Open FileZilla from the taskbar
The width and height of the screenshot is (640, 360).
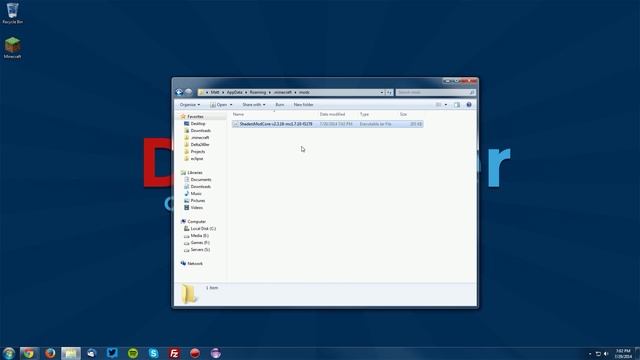pyautogui.click(x=174, y=353)
